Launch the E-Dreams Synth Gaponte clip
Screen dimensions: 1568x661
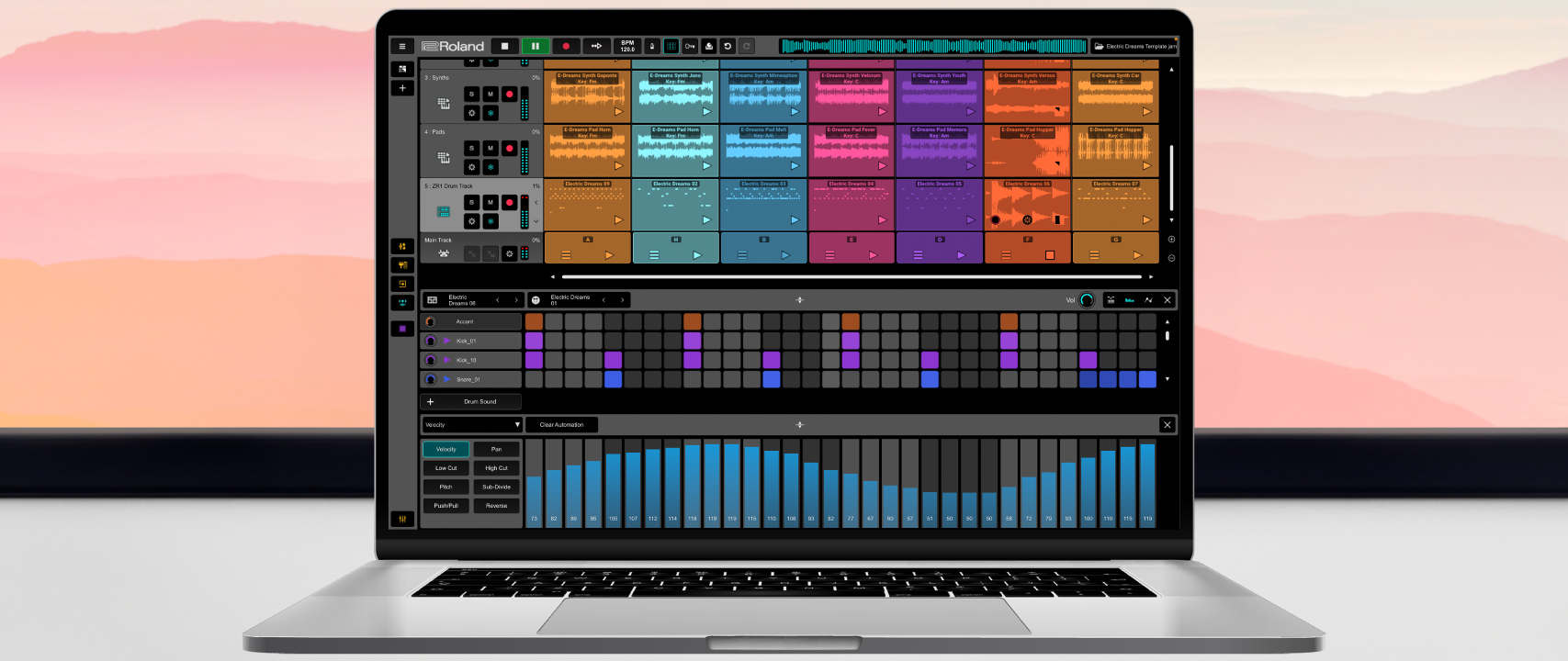pos(618,112)
